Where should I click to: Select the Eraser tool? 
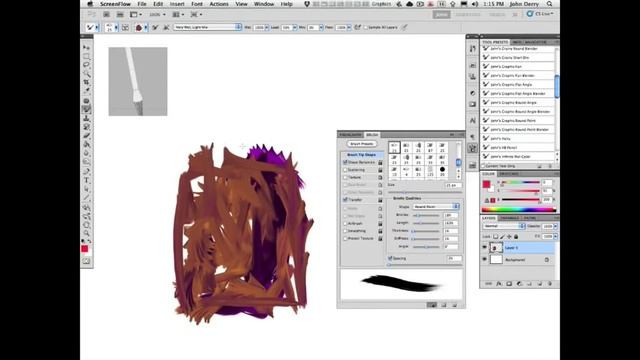[87, 136]
